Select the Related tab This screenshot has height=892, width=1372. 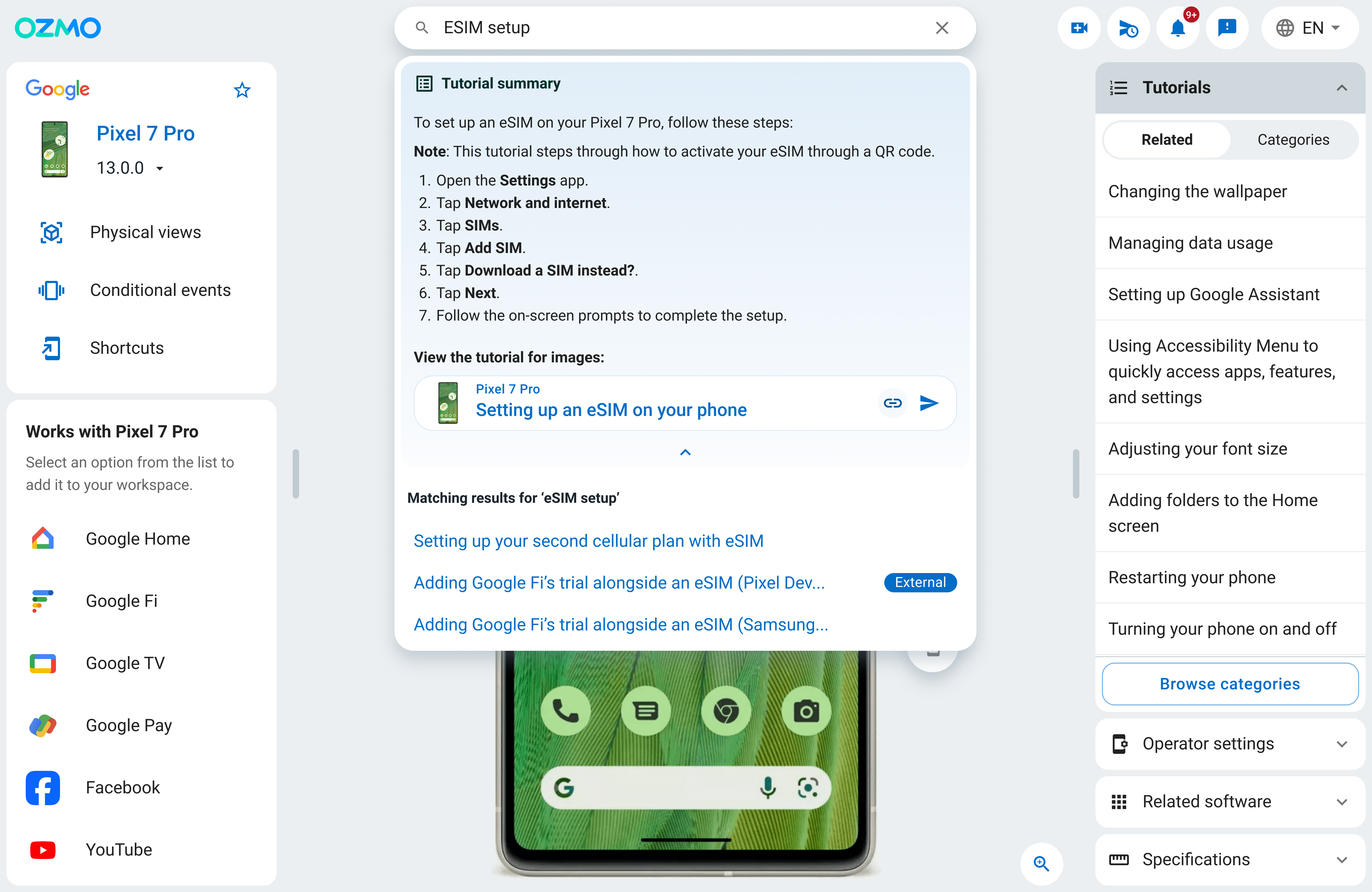(1167, 140)
